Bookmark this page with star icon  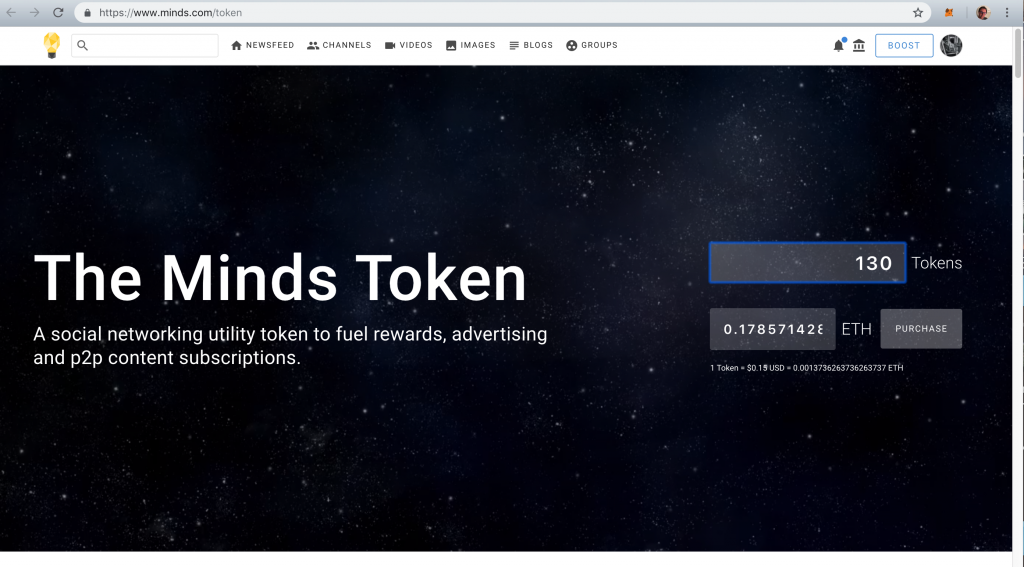pos(918,12)
